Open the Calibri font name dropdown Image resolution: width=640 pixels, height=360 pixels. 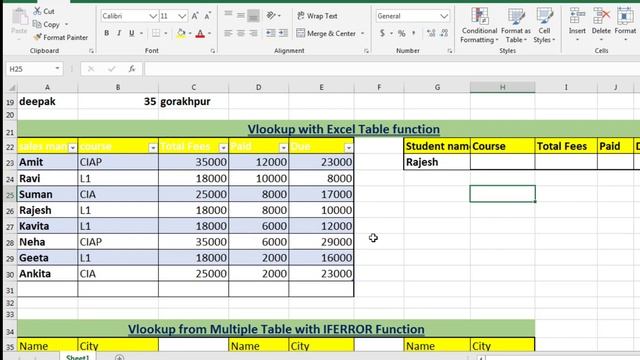(x=153, y=16)
